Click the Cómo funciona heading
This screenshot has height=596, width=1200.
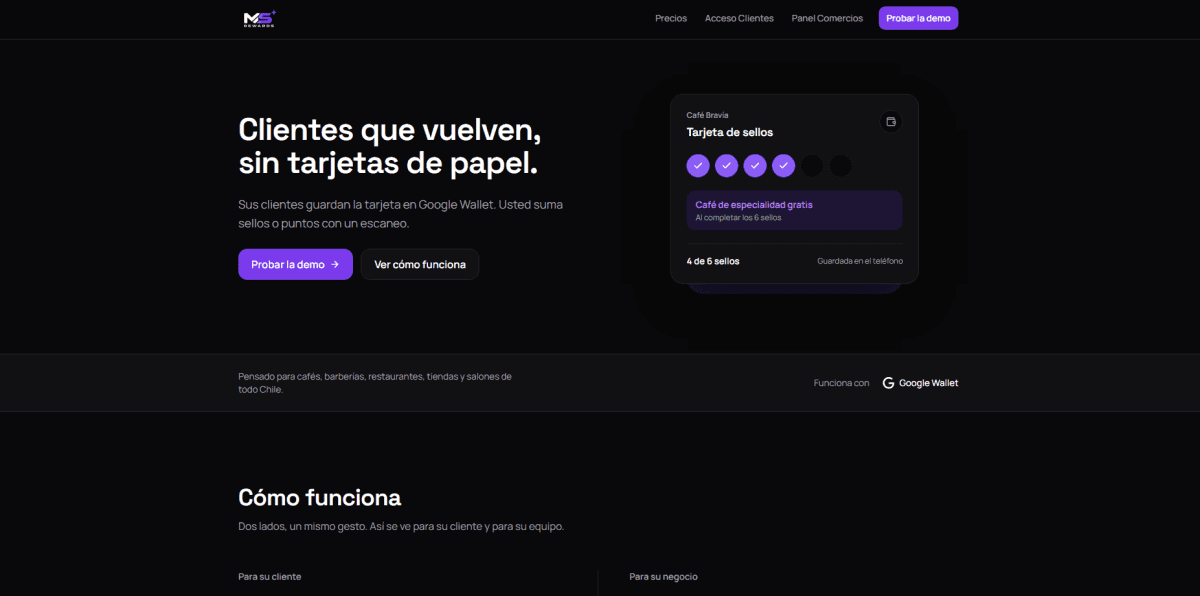coord(320,497)
